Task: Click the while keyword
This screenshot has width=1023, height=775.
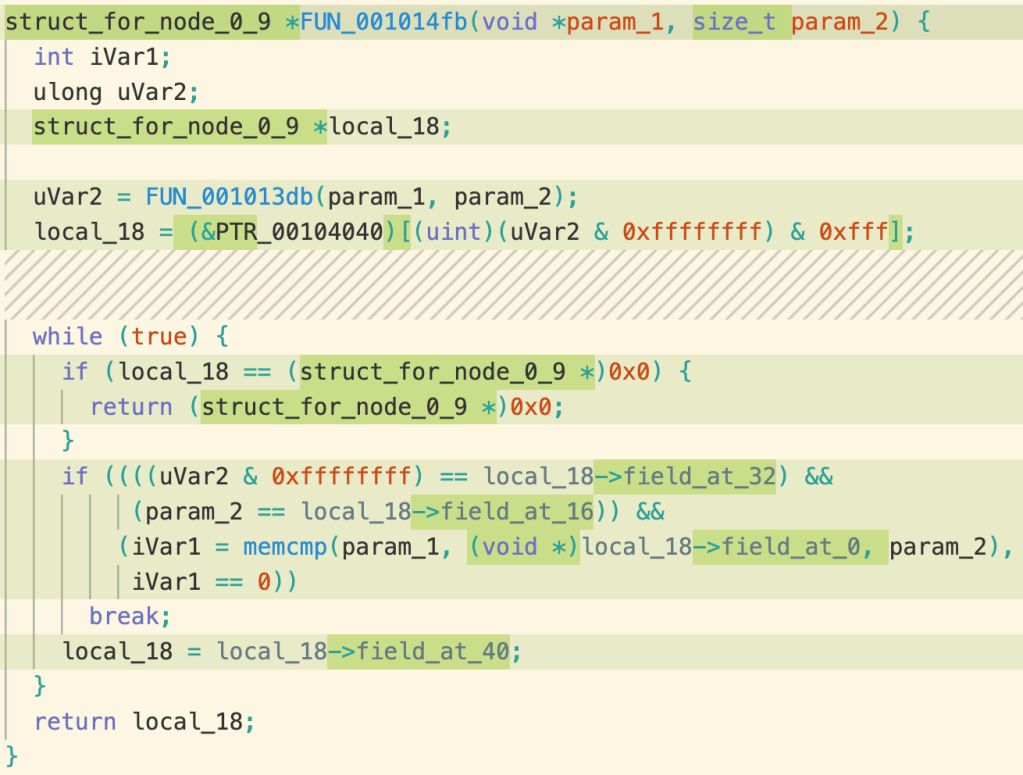Action: click(67, 337)
